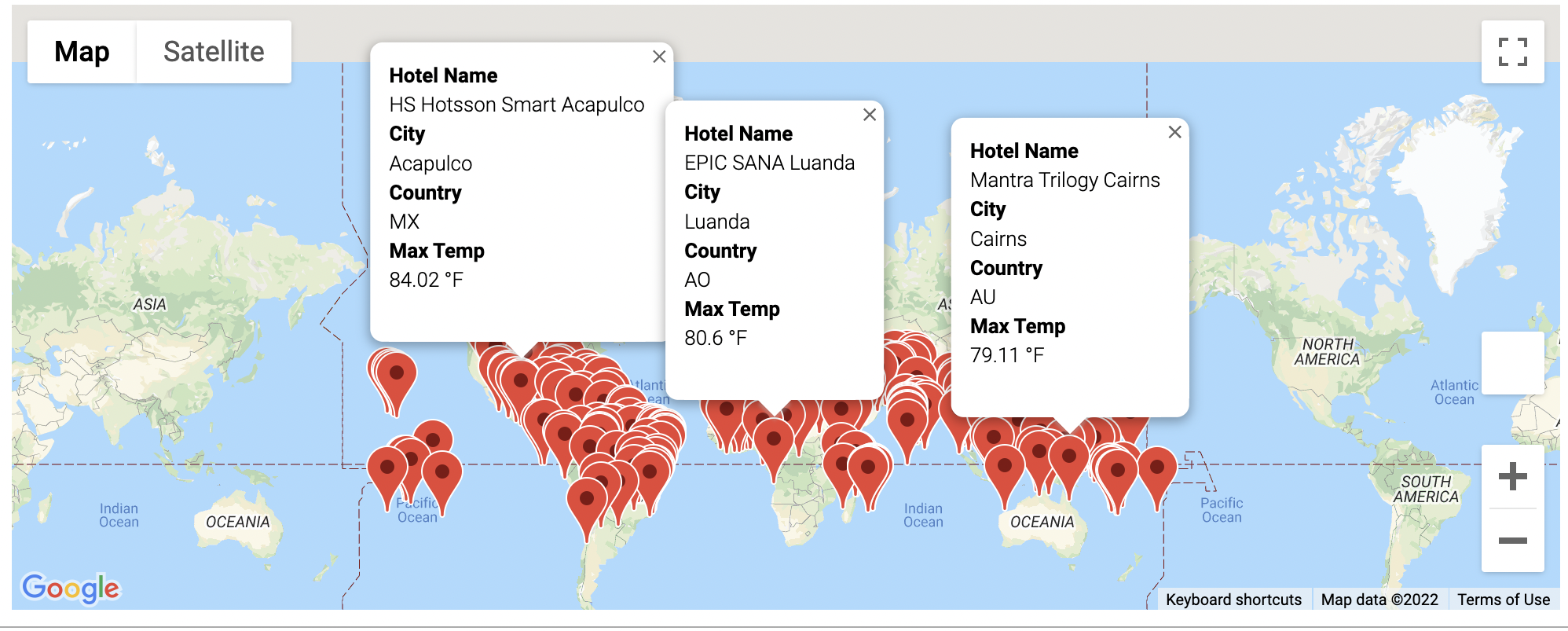This screenshot has height=631, width=1568.
Task: Click the 80.6 °F max temp value
Action: point(716,338)
